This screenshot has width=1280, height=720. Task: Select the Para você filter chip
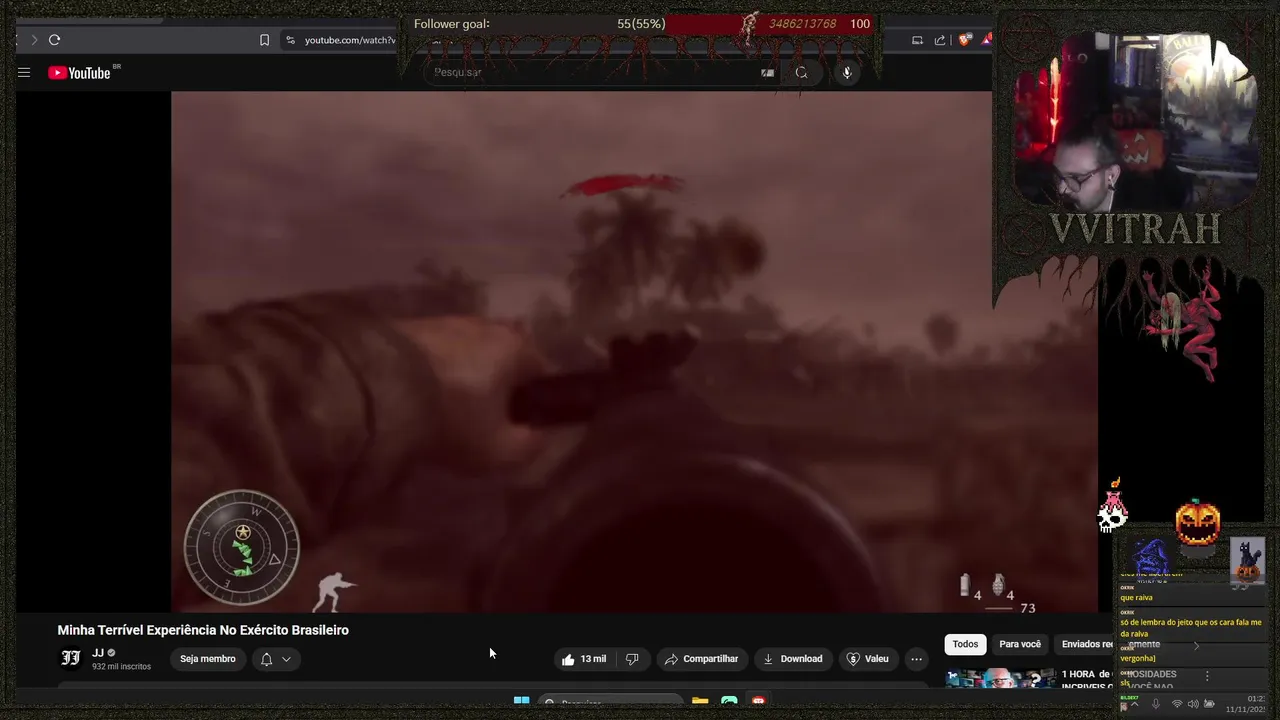[x=1020, y=644]
